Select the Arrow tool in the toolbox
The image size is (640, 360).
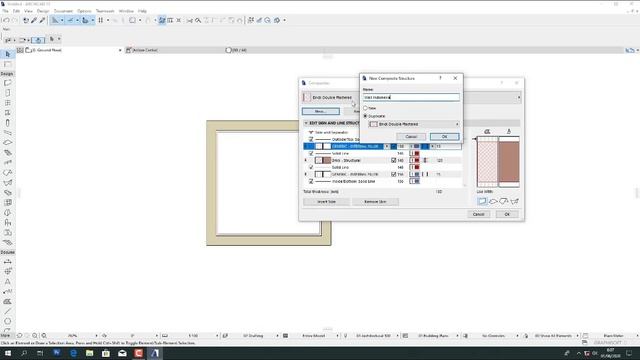pos(7,54)
